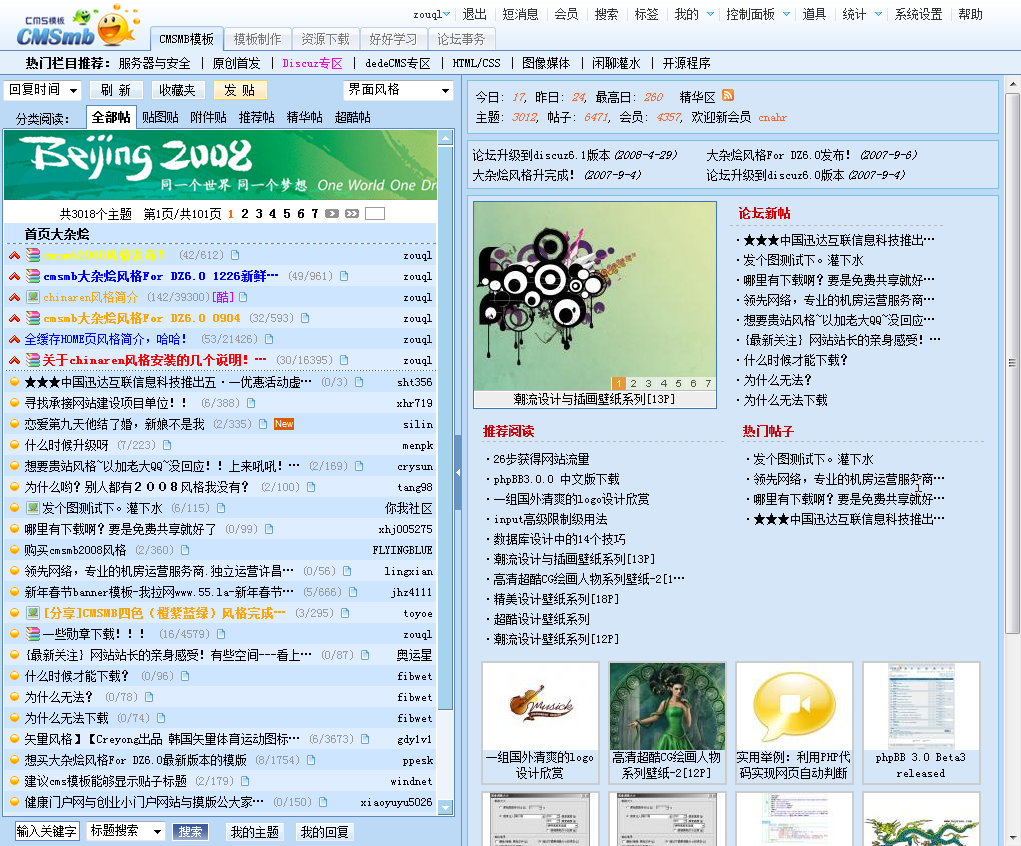1021x846 pixels.
Task: Expand the 我的 menu arrow
Action: [x=710, y=14]
